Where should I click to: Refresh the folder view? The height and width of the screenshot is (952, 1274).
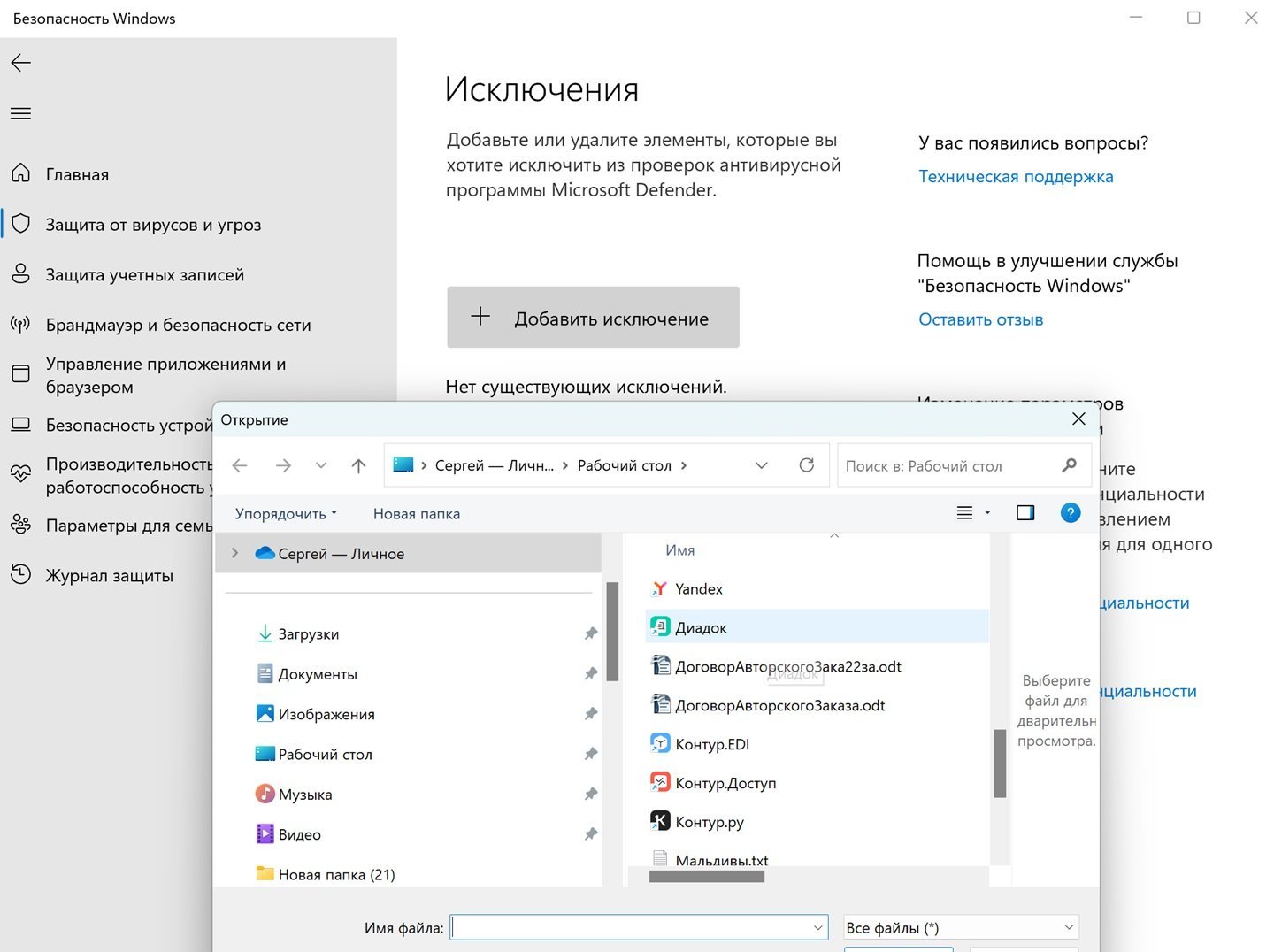click(x=806, y=465)
